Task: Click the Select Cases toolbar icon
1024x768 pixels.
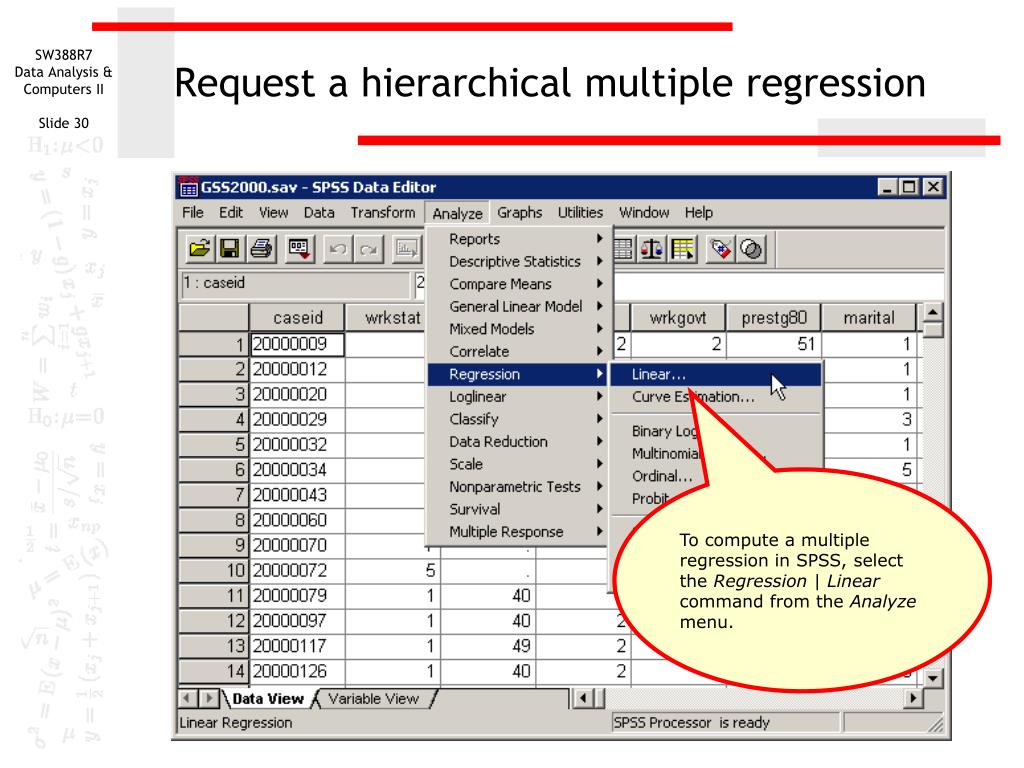Action: (x=682, y=249)
